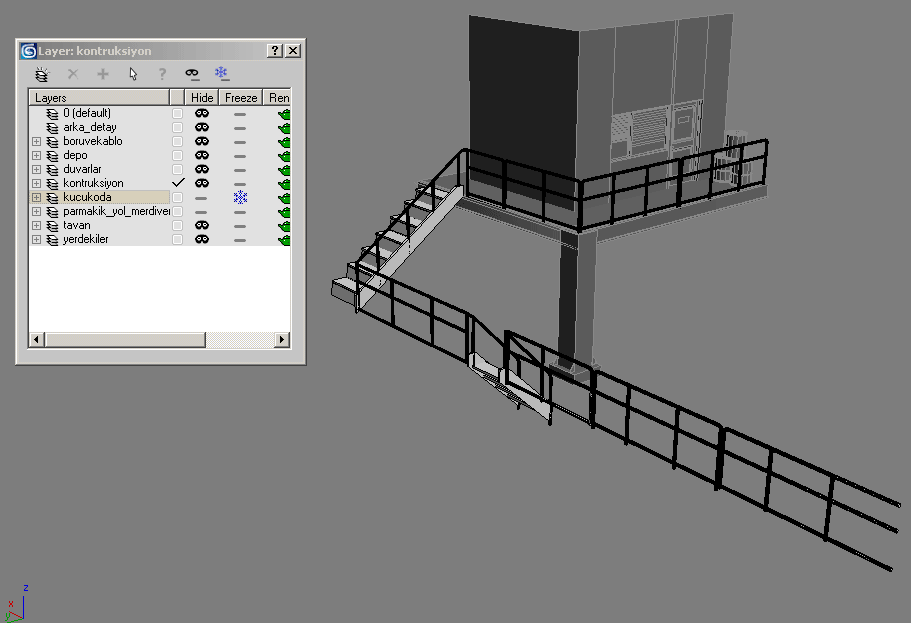
Task: Click the Delete Layer X icon
Action: [x=72, y=74]
